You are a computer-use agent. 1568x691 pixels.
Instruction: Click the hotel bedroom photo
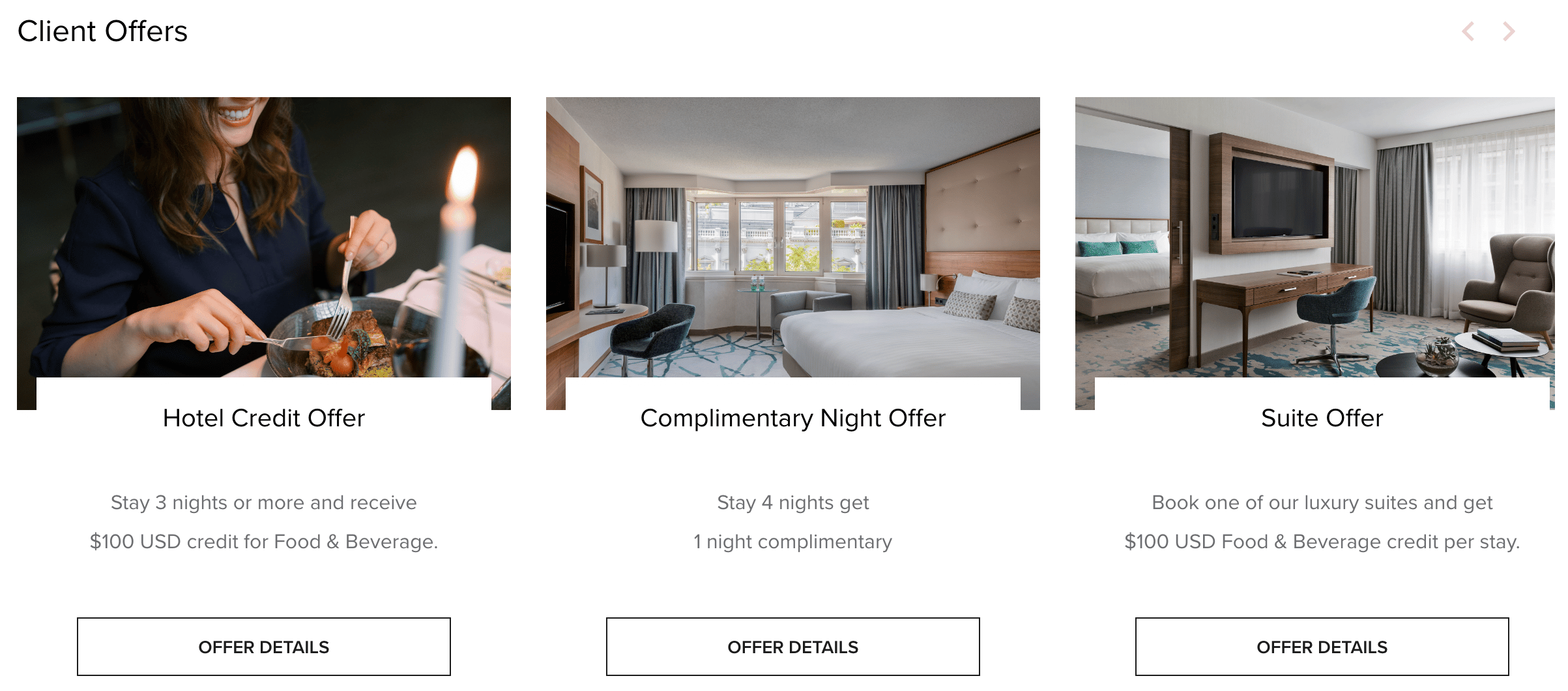tap(793, 237)
